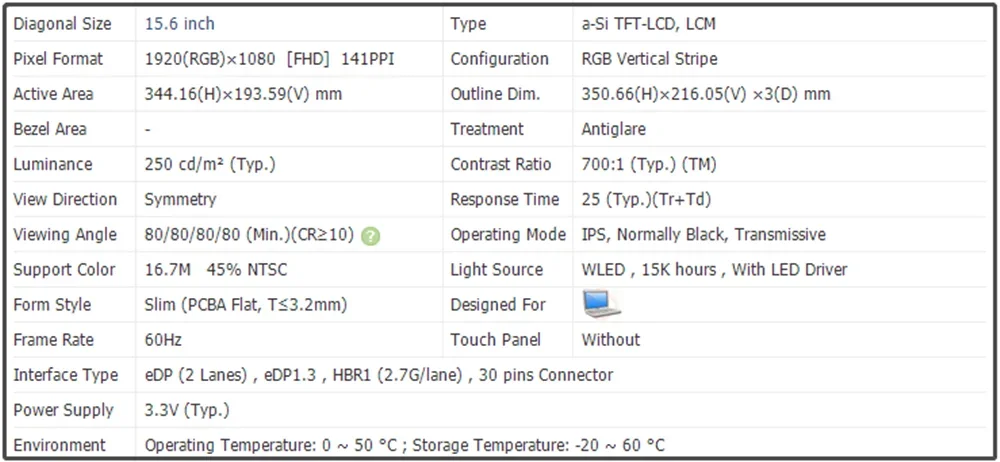Viewport: 1000px width, 462px height.
Task: Click the green help icon beside Viewing Angle
Action: [x=371, y=236]
